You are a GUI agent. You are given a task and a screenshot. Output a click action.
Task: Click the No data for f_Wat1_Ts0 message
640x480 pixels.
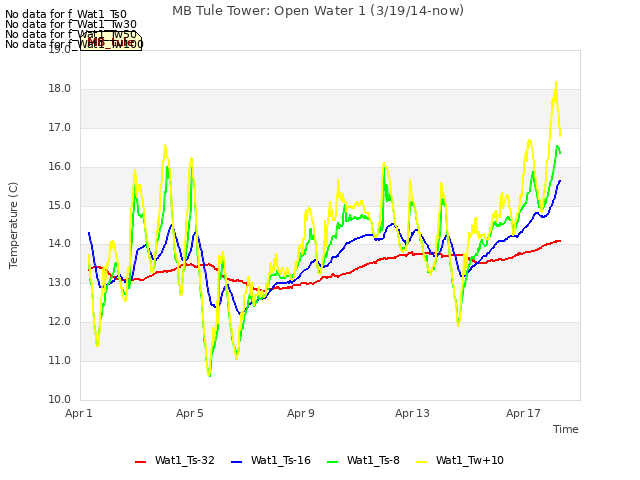[x=66, y=15]
